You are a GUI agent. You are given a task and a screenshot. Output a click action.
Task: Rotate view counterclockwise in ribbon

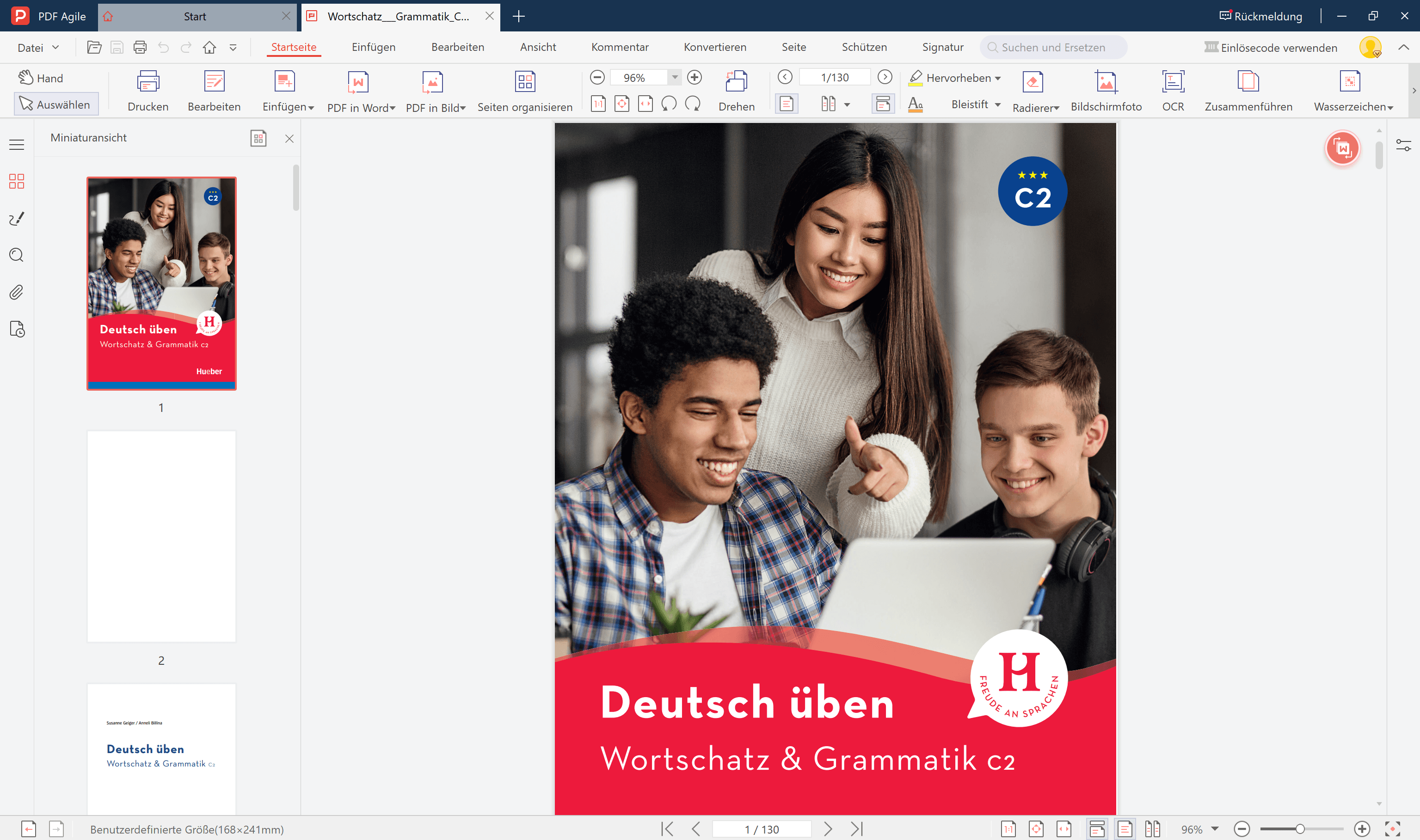[x=669, y=104]
